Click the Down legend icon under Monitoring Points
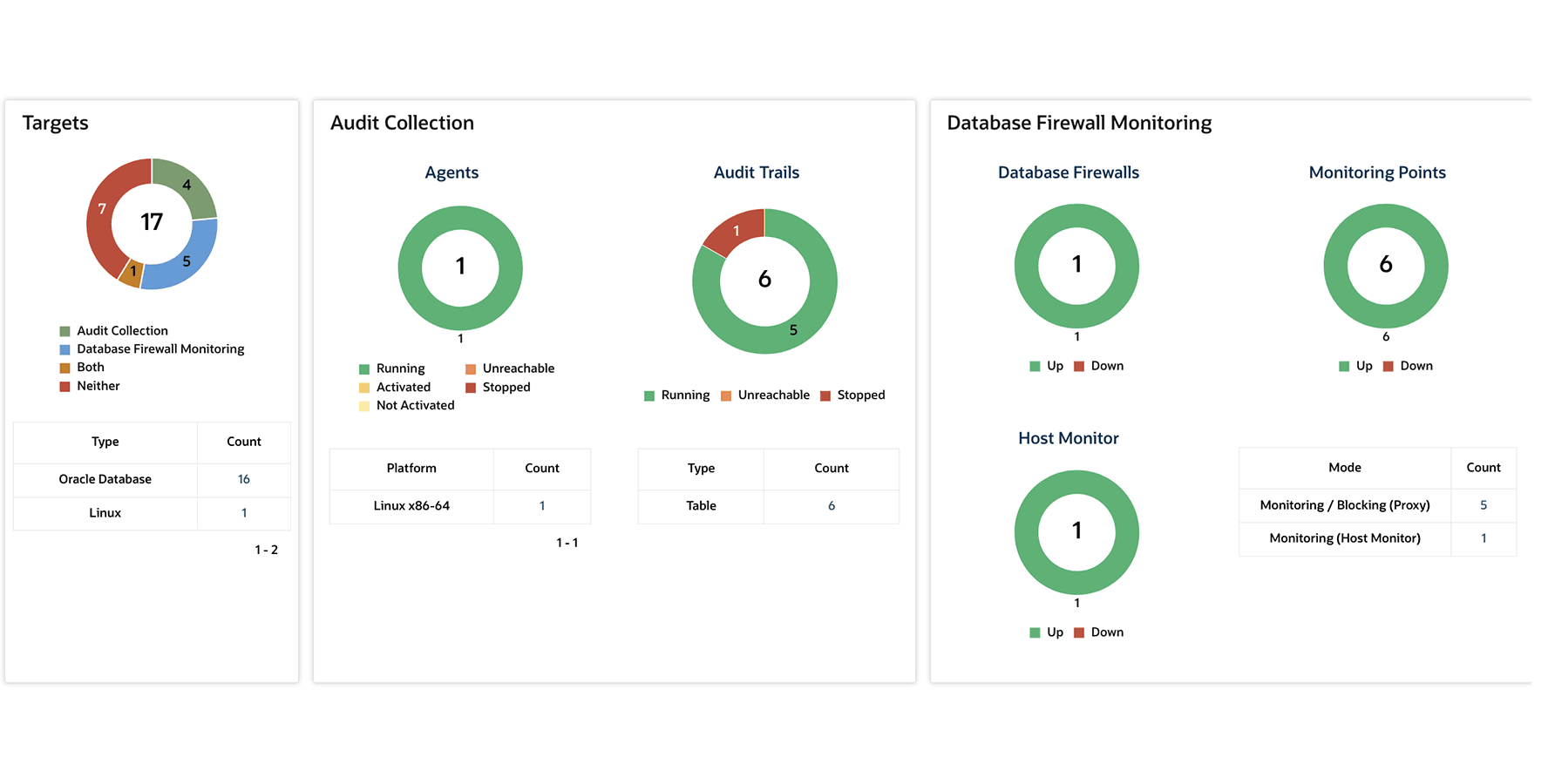Screen dimensions: 1548x784 click(x=1388, y=365)
